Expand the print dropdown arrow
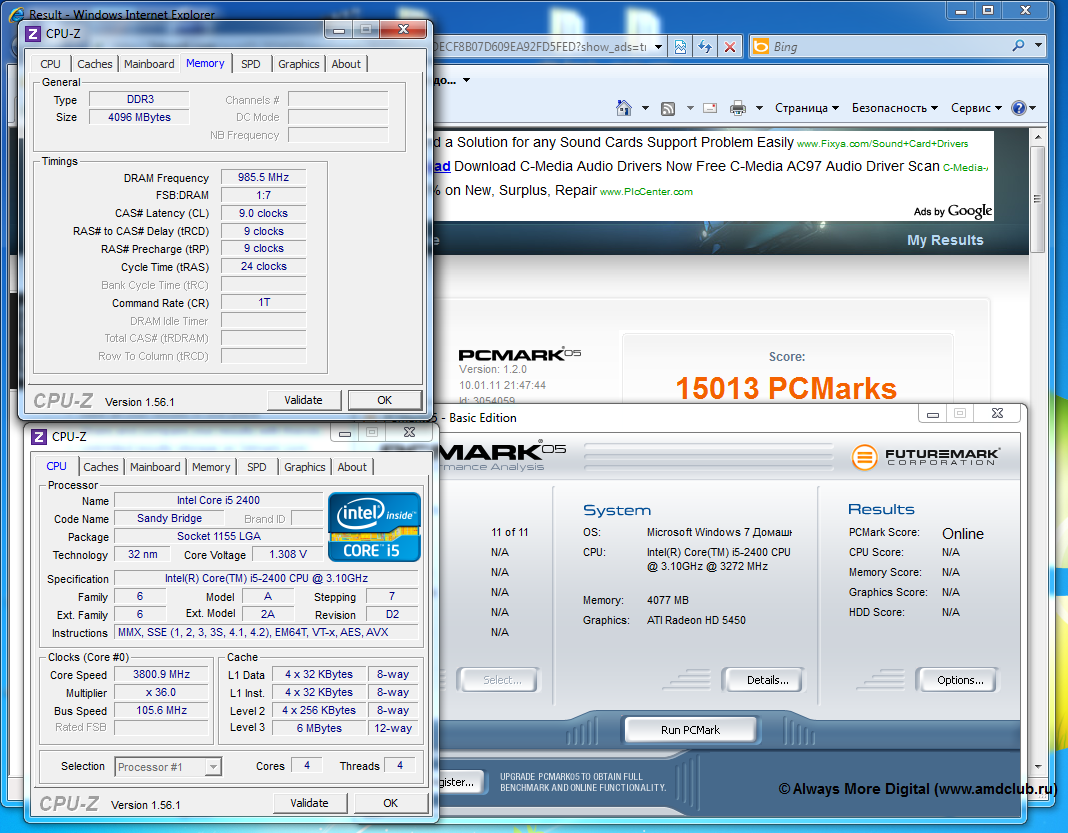Viewport: 1068px width, 833px height. (x=759, y=108)
